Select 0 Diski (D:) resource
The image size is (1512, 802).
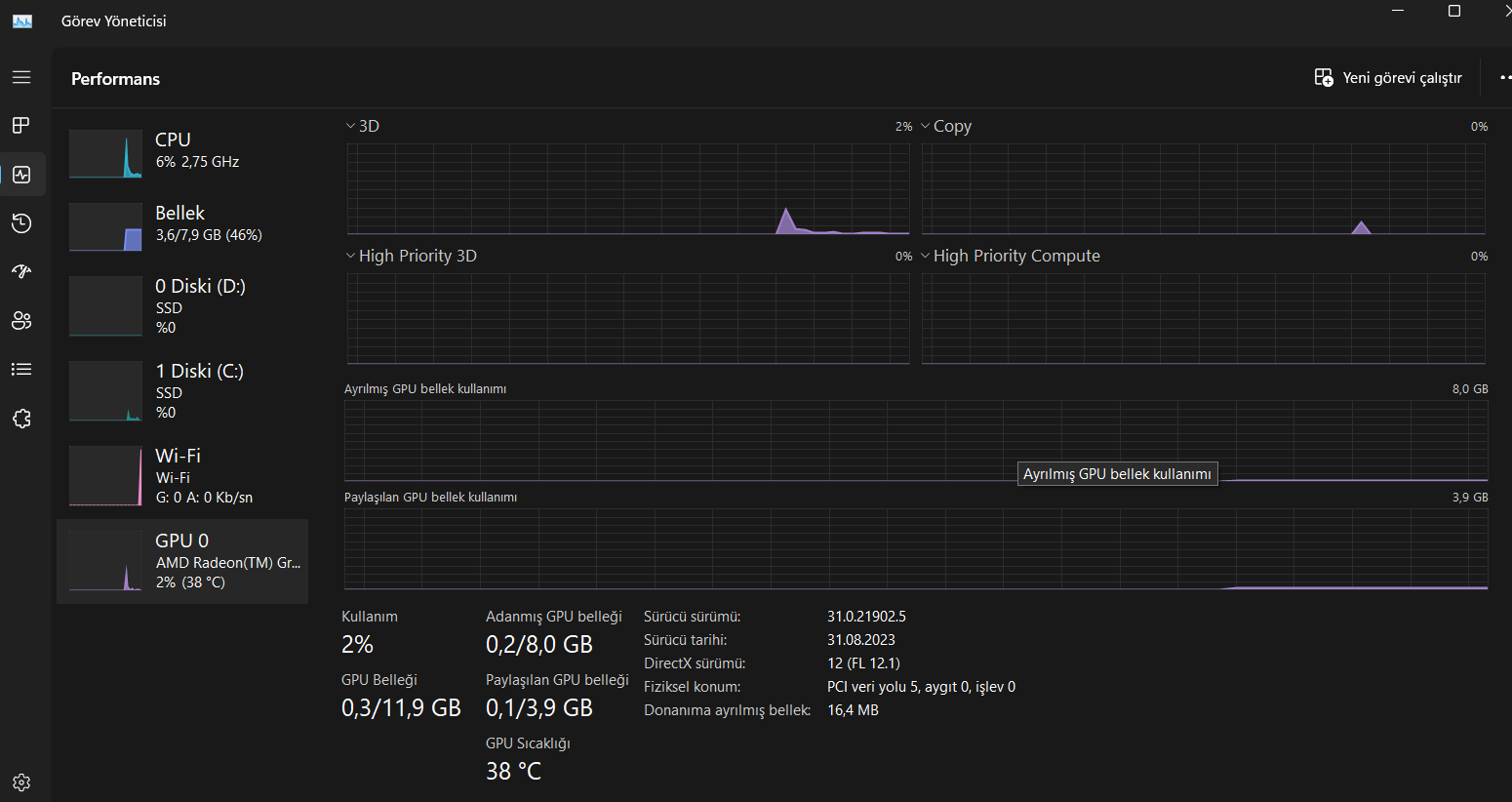[182, 306]
